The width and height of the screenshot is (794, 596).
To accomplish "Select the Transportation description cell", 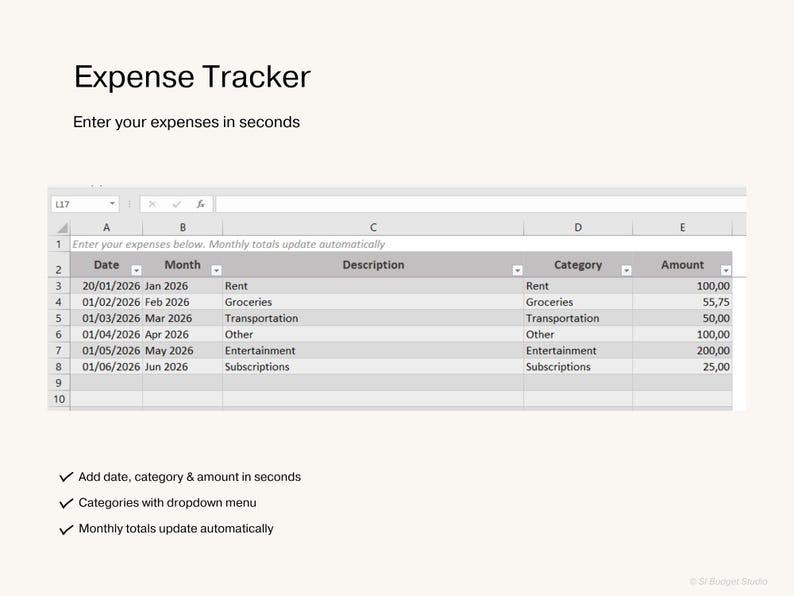I will [373, 318].
